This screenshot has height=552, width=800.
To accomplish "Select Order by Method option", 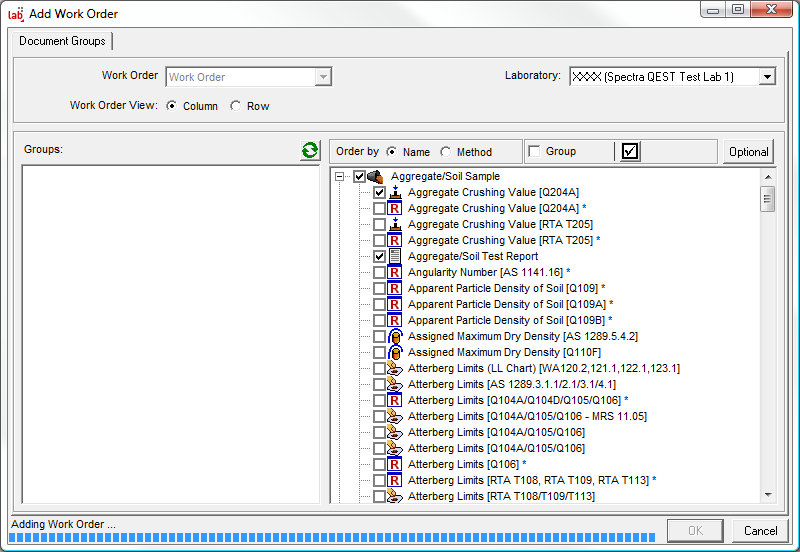I will (x=446, y=152).
